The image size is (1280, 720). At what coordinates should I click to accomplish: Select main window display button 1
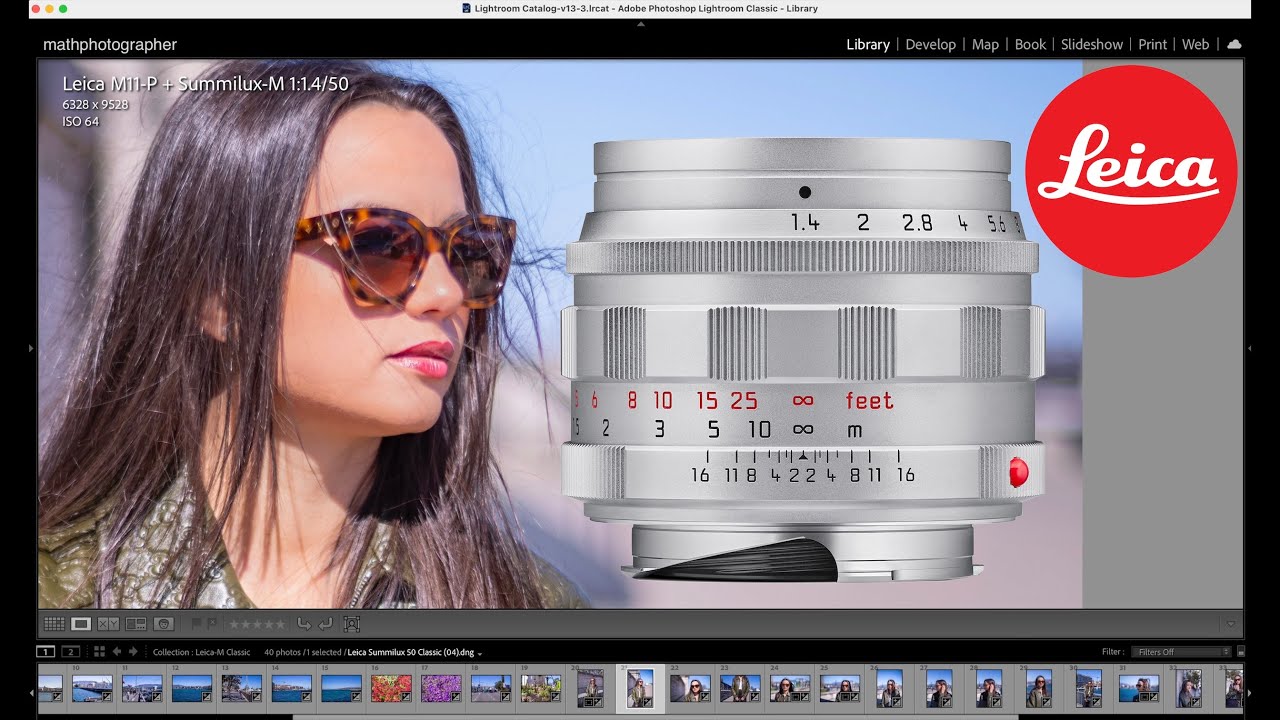46,652
